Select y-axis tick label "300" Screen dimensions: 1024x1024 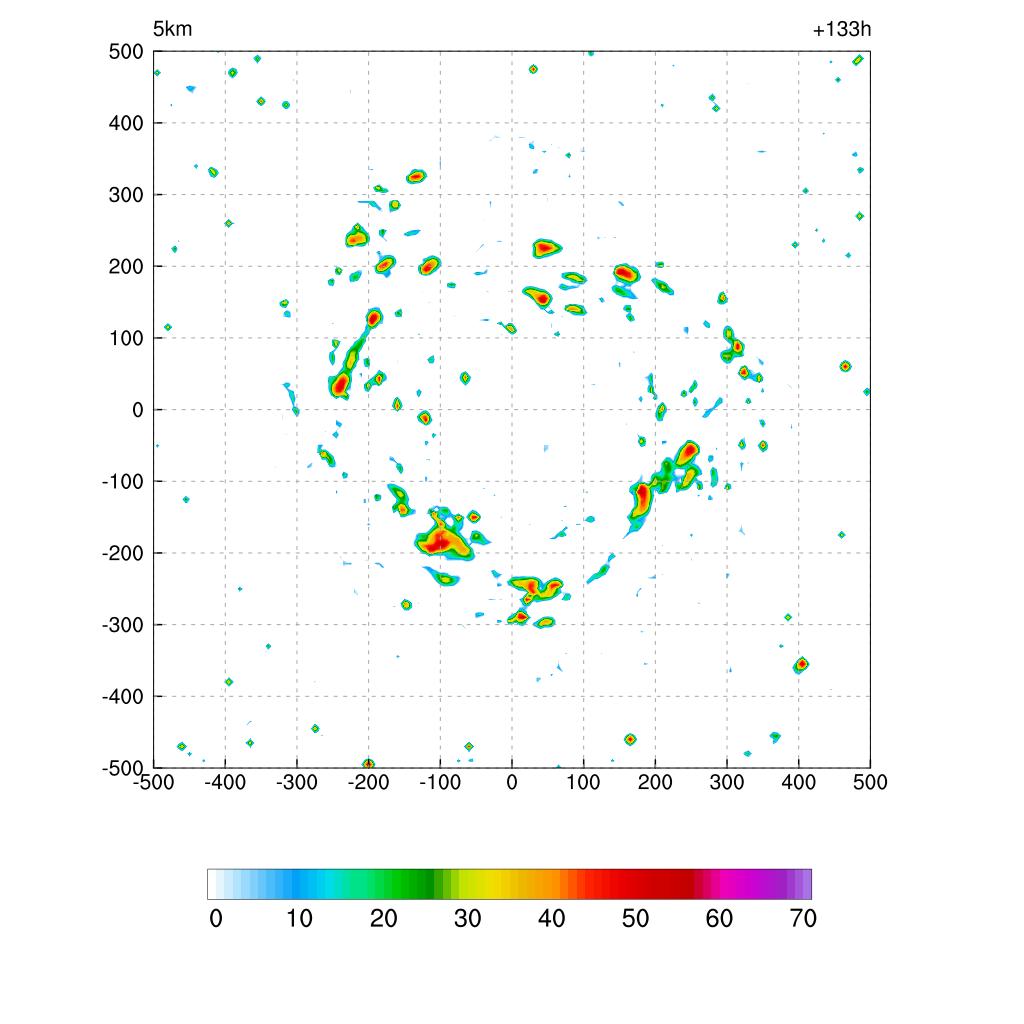tap(126, 195)
